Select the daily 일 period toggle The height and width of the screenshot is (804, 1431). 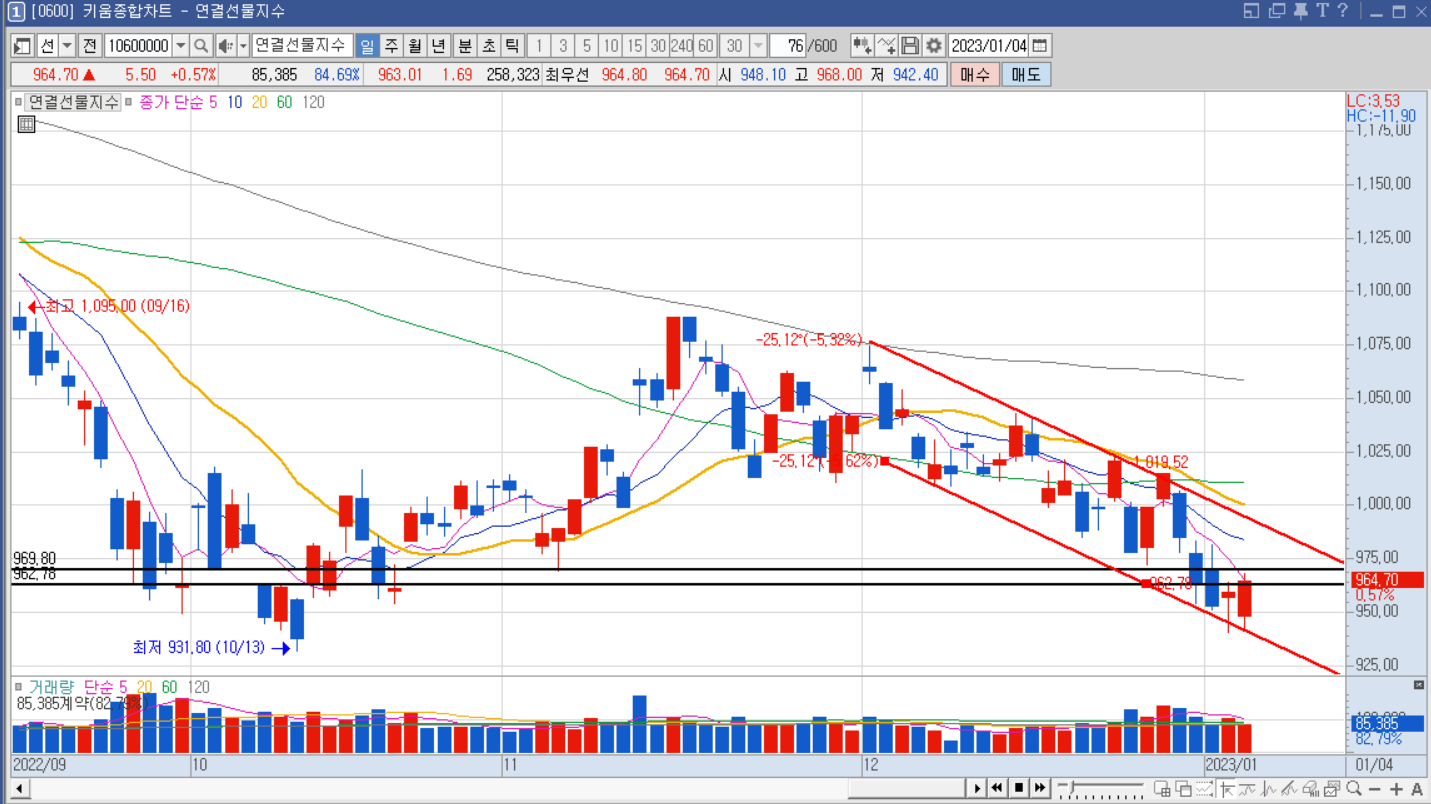367,46
